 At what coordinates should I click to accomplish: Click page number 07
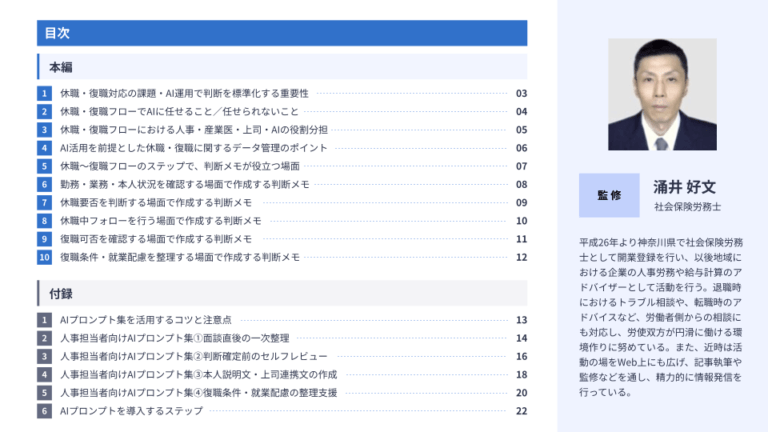(x=521, y=166)
